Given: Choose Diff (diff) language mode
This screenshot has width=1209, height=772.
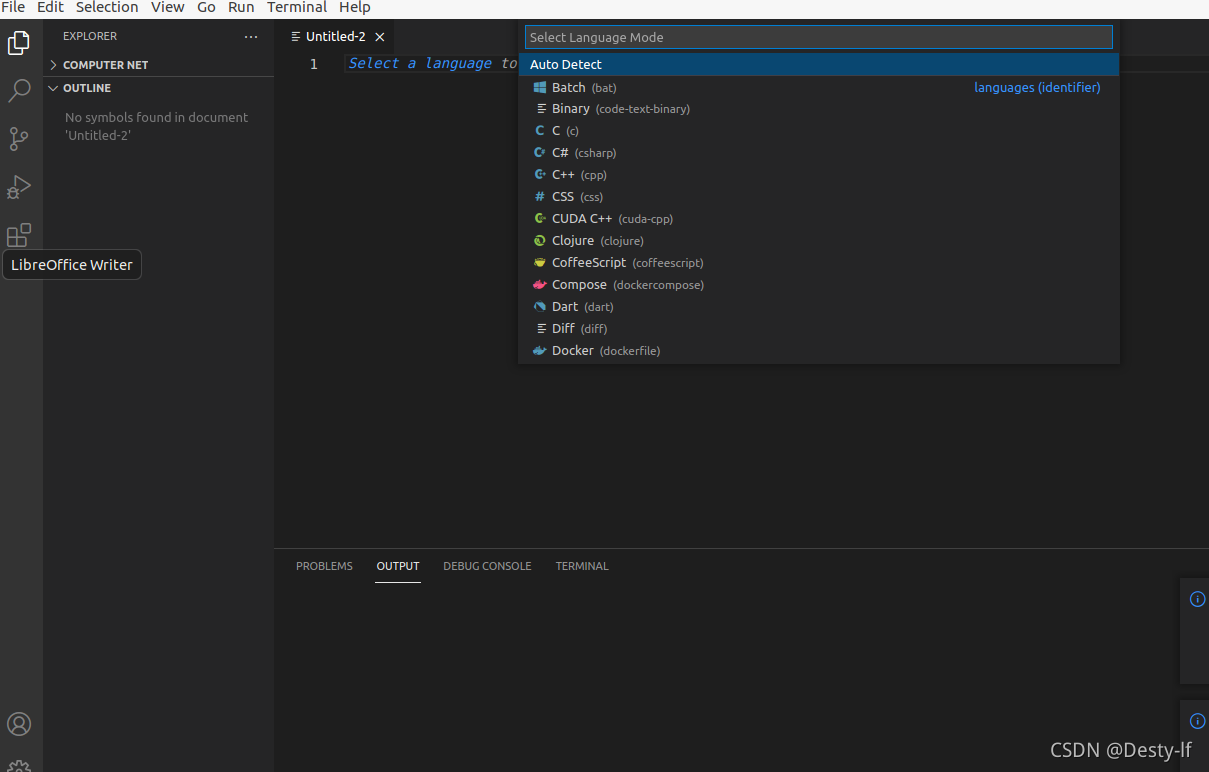Looking at the screenshot, I should (x=818, y=329).
